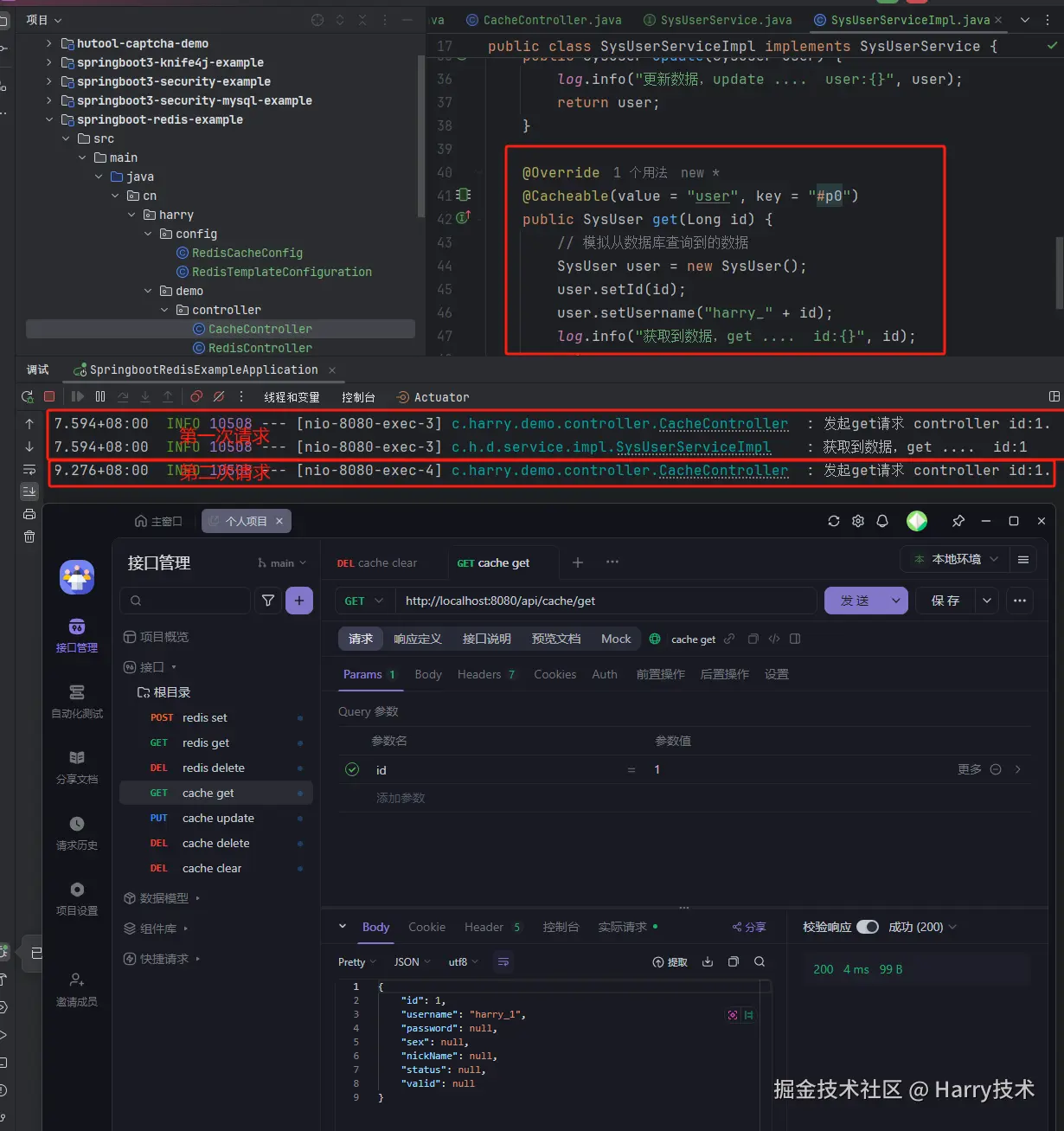1064x1131 pixels.
Task: Click 邀请成员 in Apifox sidebar
Action: pyautogui.click(x=77, y=989)
